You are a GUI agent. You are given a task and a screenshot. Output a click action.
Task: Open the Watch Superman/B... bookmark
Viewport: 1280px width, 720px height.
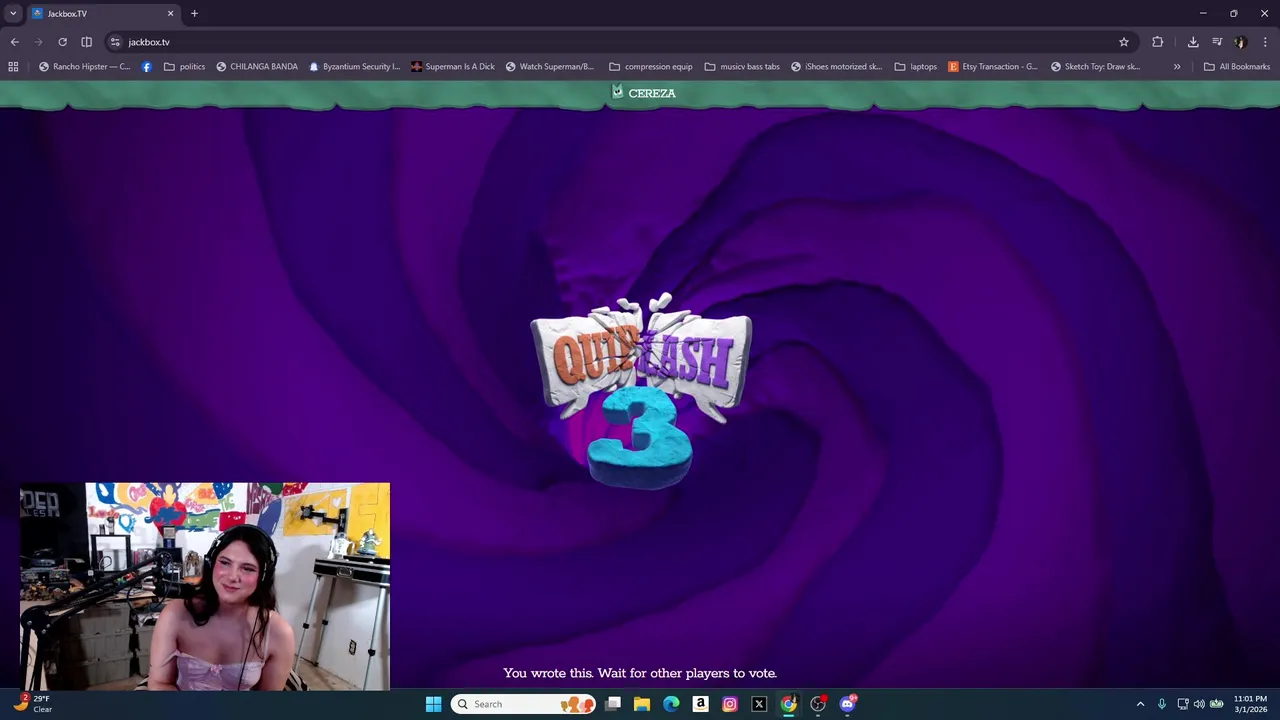point(550,67)
